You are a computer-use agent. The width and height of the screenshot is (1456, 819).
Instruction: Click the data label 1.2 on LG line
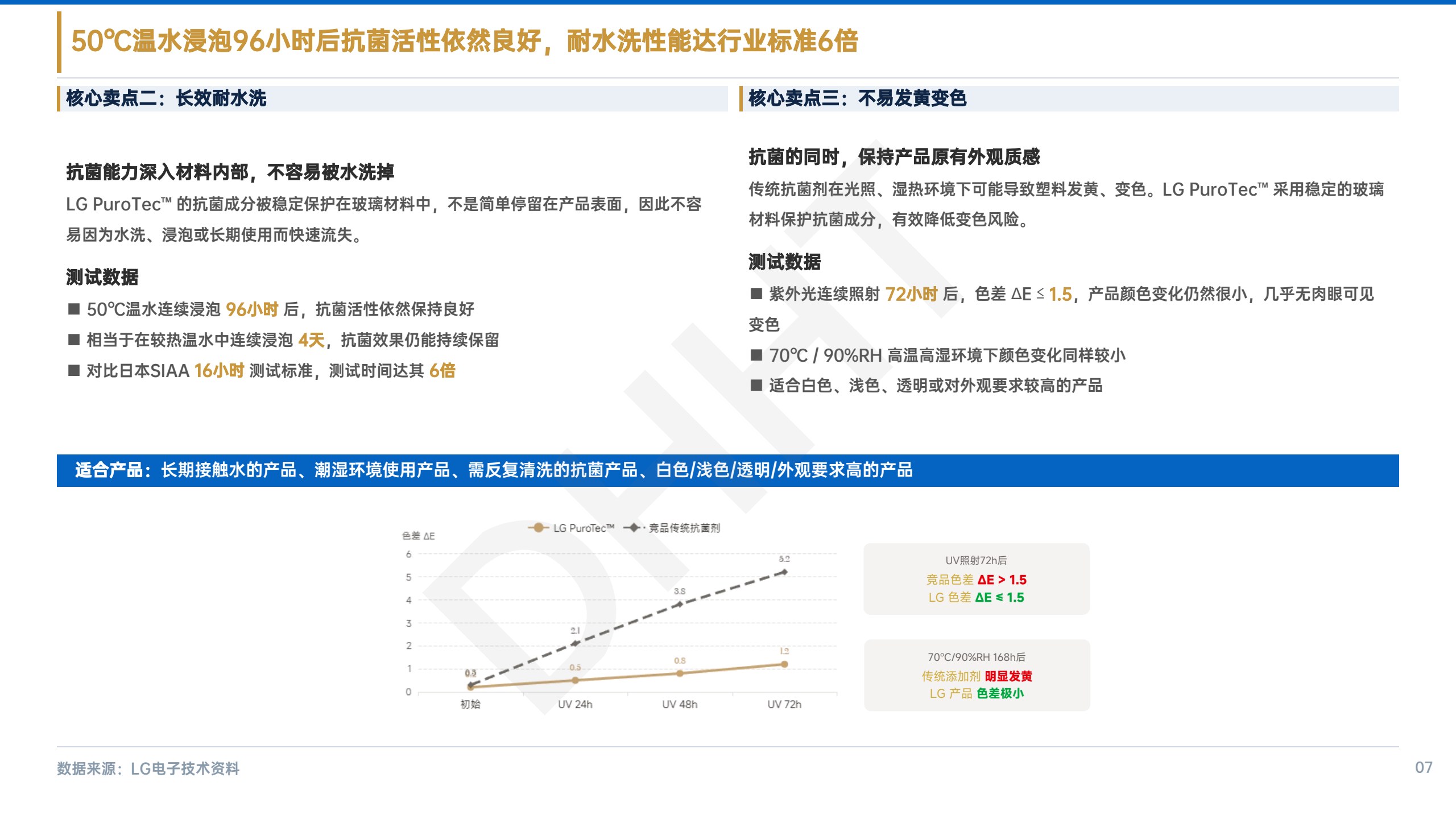point(784,651)
